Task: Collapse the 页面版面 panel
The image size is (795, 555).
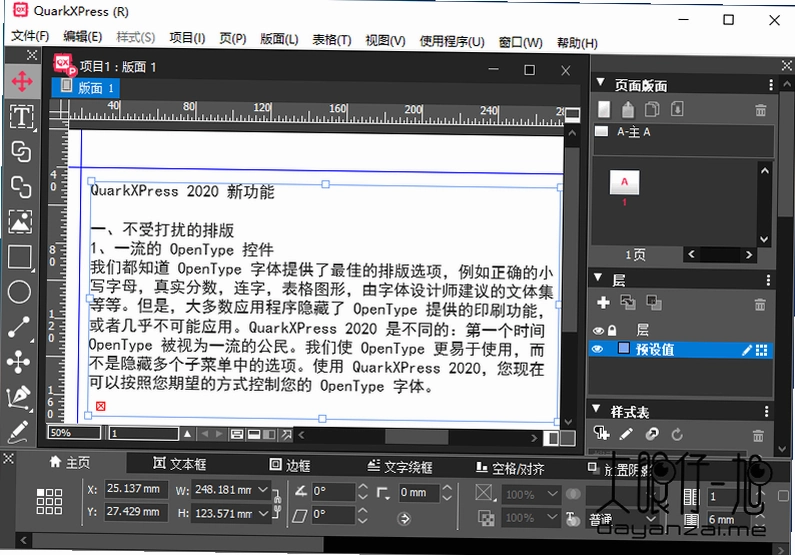Action: pos(601,82)
